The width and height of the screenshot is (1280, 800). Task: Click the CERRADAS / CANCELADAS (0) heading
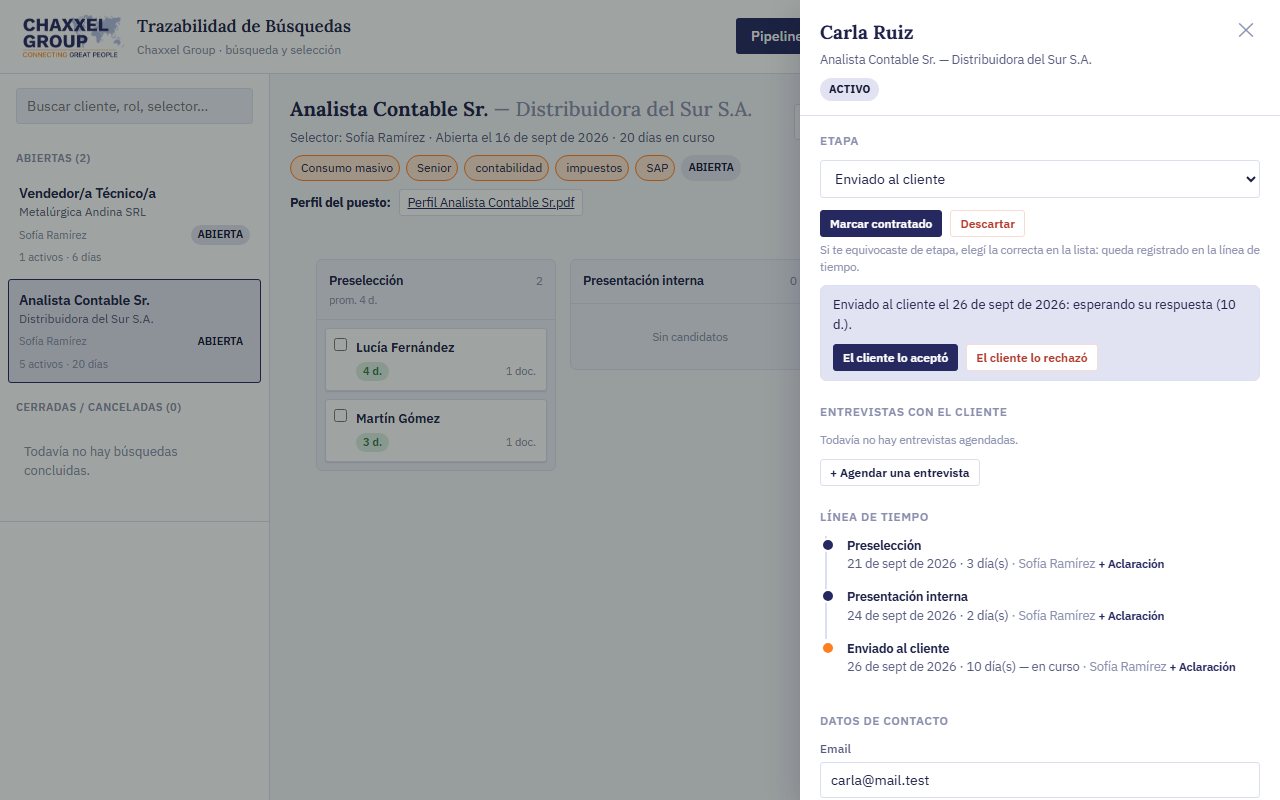[x=98, y=407]
